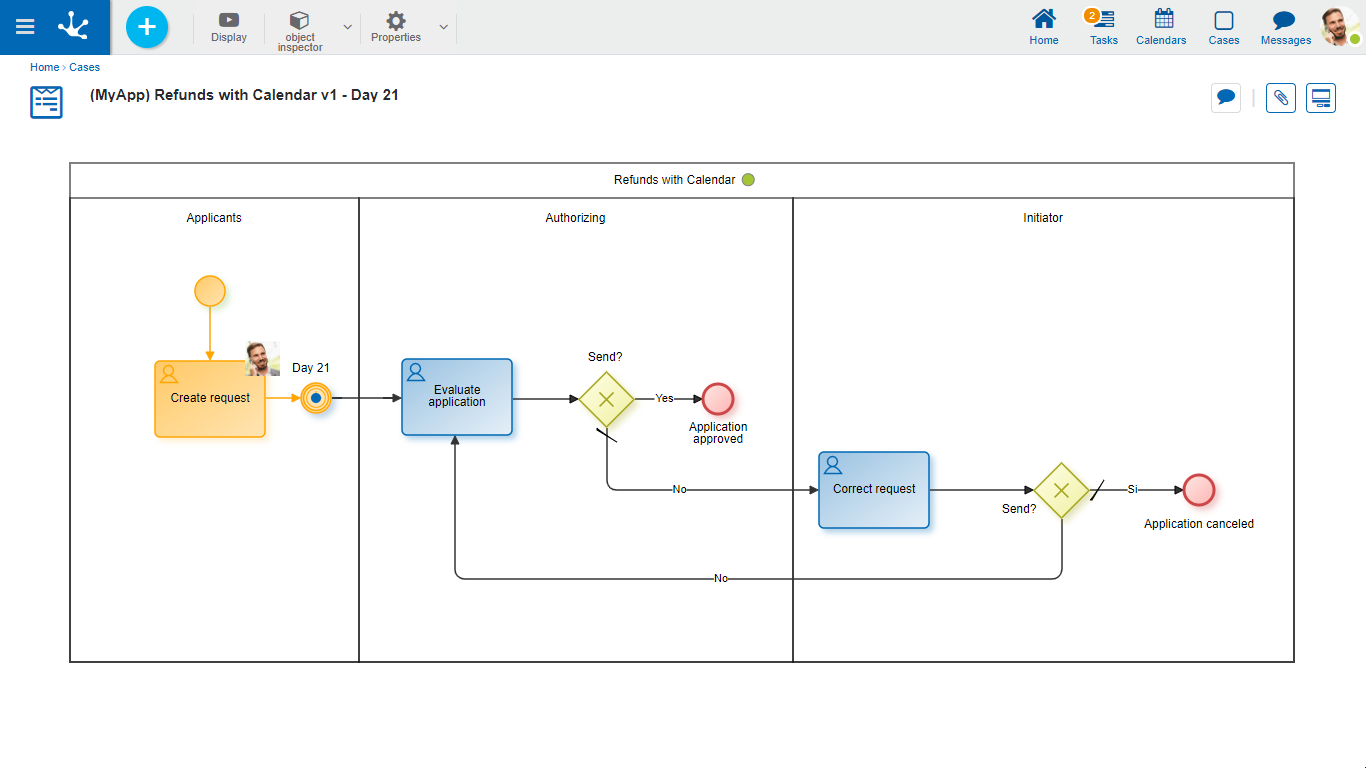Open the Messages section
Viewport: 1366px width, 768px height.
pyautogui.click(x=1285, y=27)
